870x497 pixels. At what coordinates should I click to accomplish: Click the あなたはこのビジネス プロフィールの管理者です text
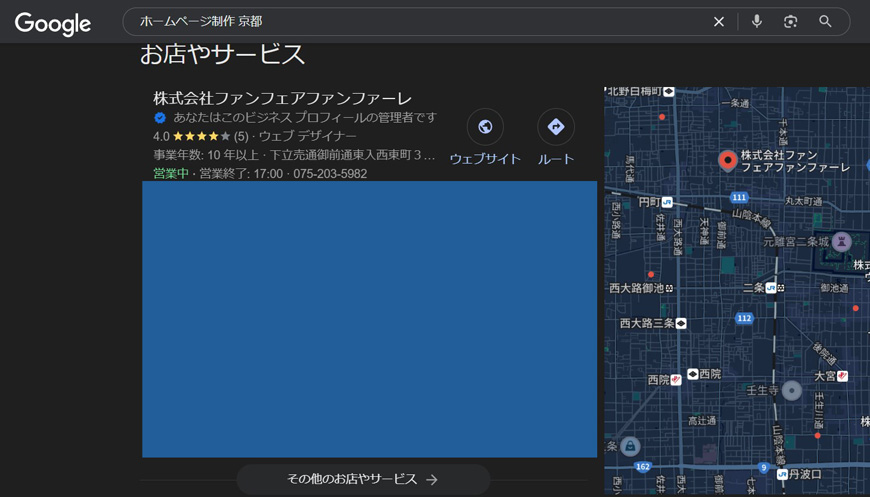305,118
